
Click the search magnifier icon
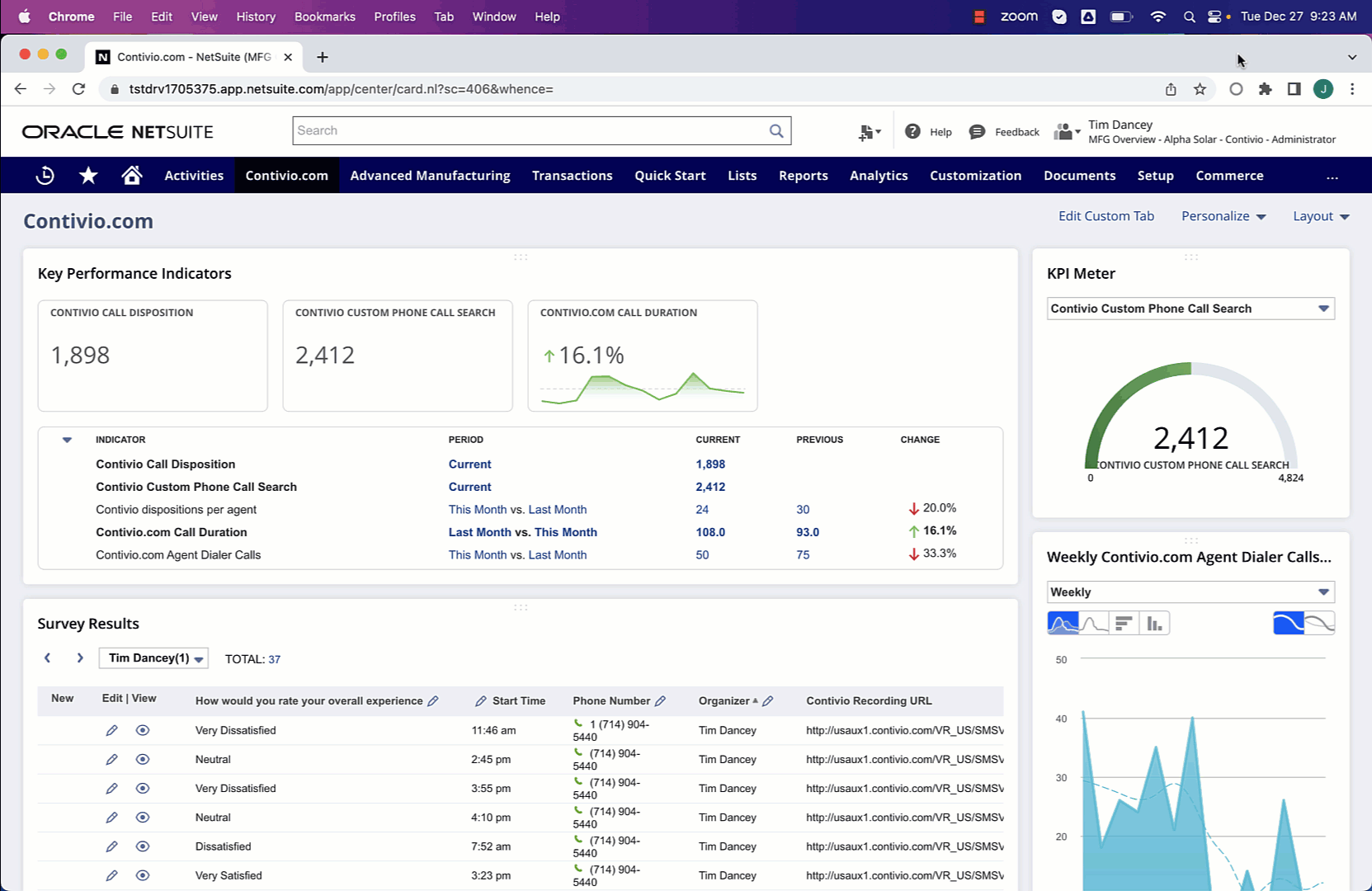(x=776, y=131)
